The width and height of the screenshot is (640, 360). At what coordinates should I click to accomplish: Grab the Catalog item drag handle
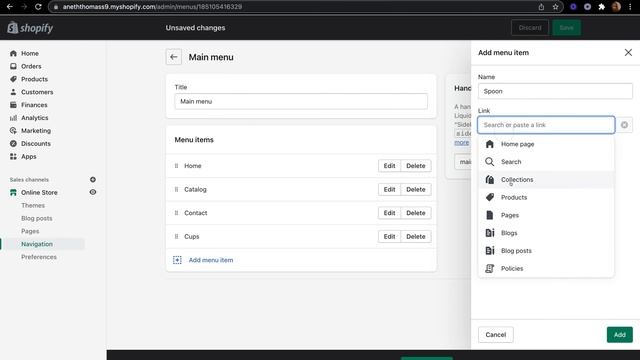(176, 189)
